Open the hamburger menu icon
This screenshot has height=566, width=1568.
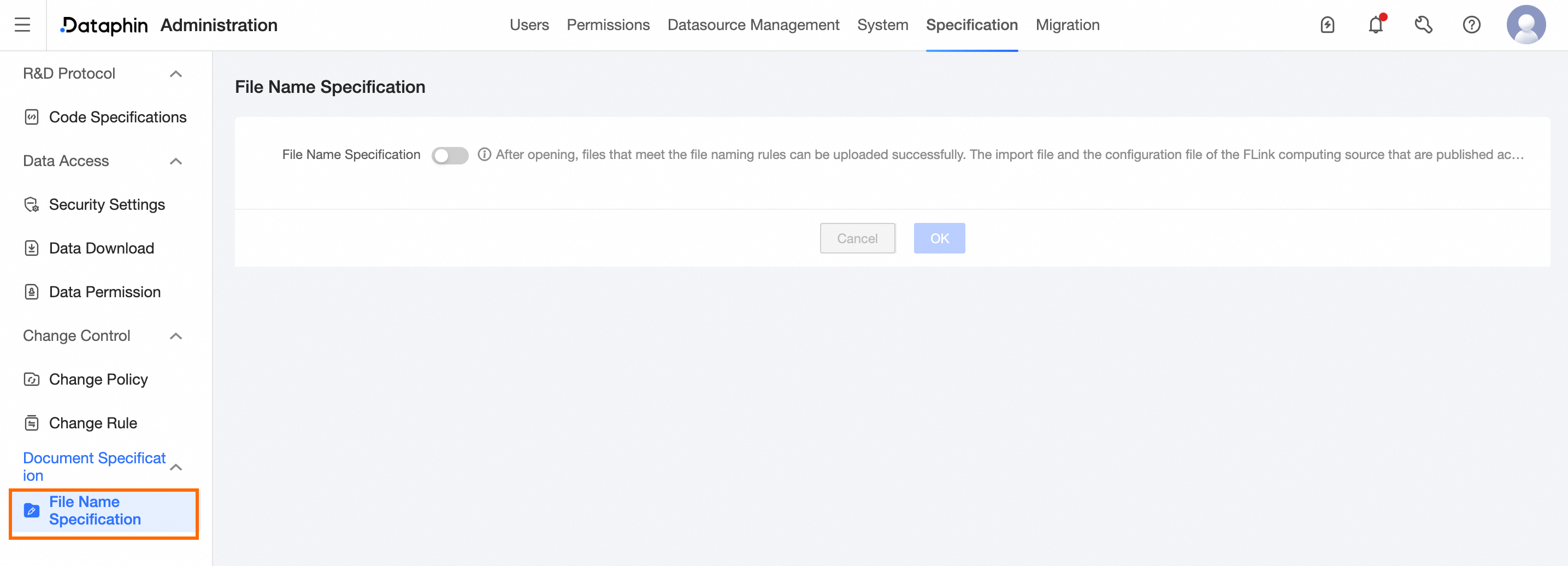pos(22,25)
